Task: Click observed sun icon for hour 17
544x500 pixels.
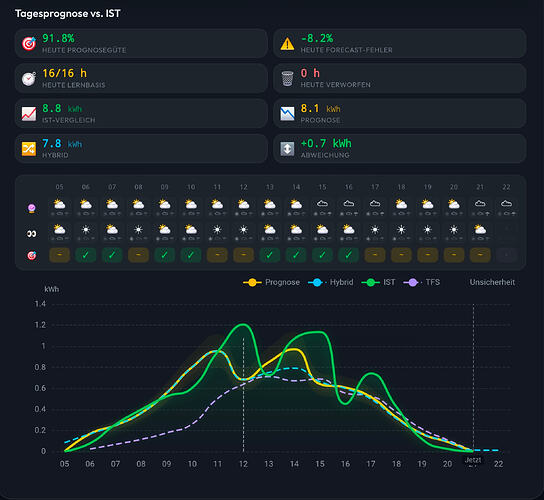Action: coord(375,229)
